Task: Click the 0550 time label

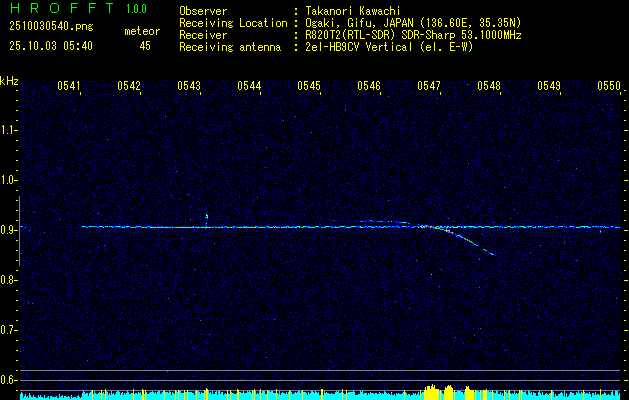Action: pyautogui.click(x=609, y=87)
